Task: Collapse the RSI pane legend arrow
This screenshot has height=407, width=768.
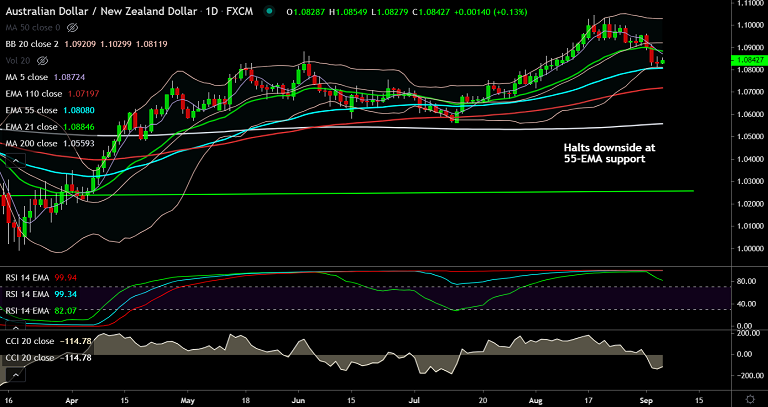Action: tap(16, 327)
